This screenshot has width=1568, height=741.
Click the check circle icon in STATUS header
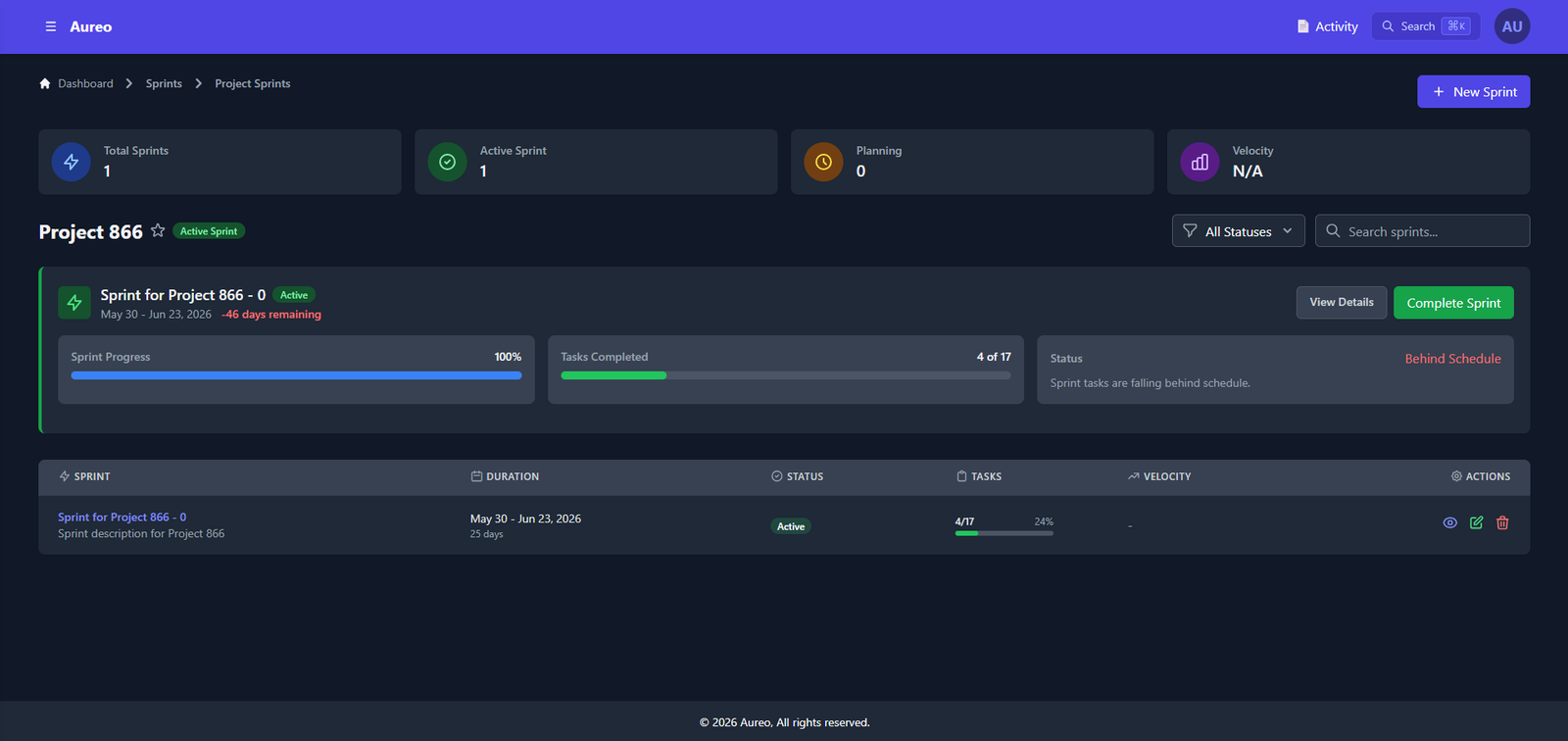pos(777,476)
